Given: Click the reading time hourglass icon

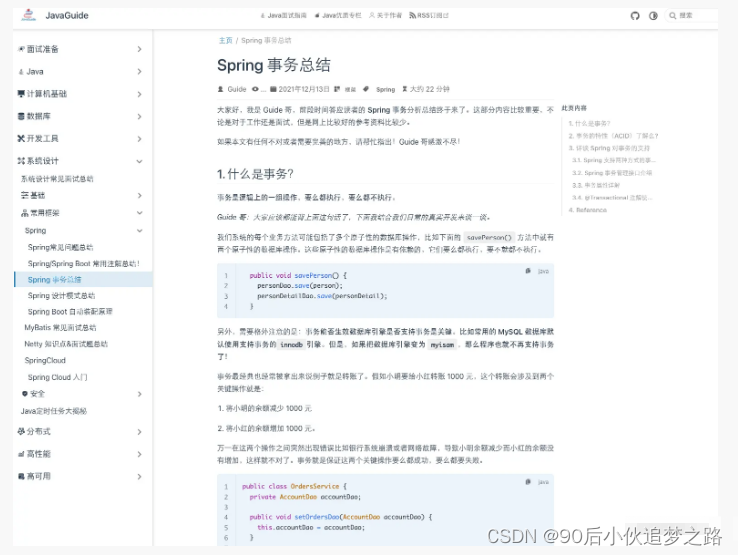Looking at the screenshot, I should 404,89.
